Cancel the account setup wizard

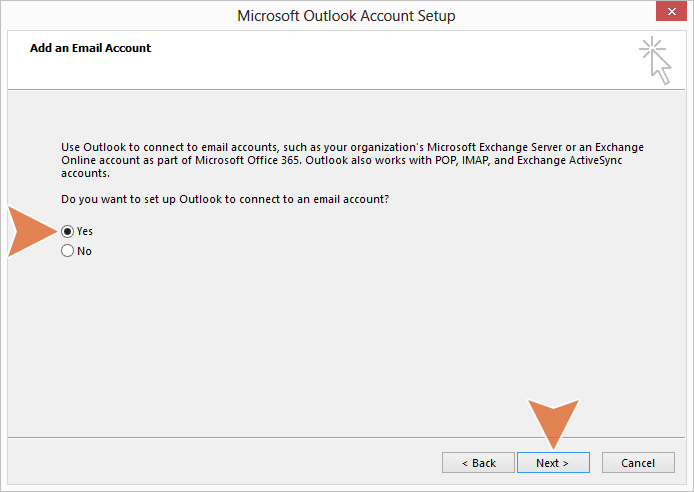pos(638,463)
